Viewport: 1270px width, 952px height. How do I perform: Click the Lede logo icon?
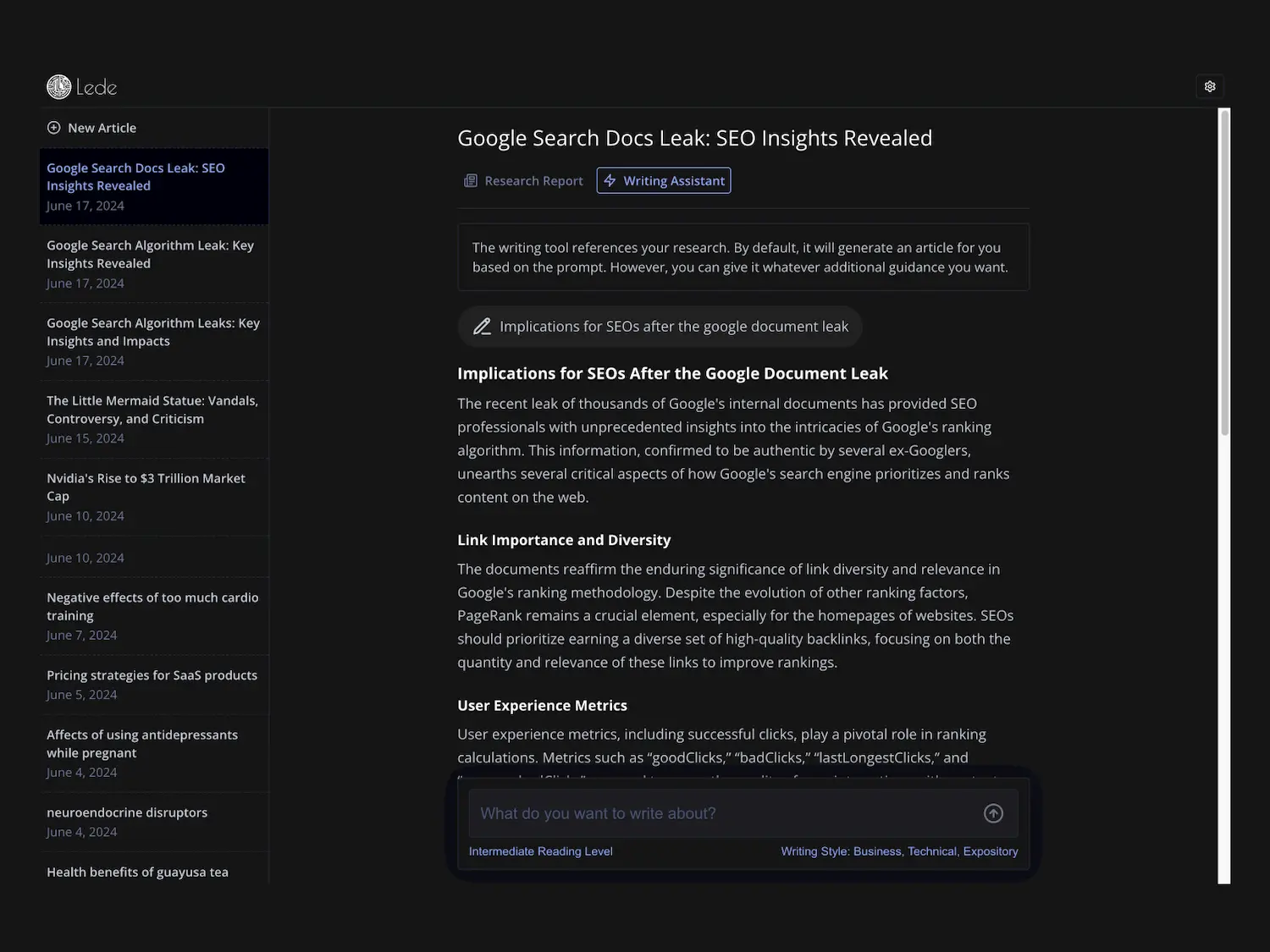[x=58, y=86]
